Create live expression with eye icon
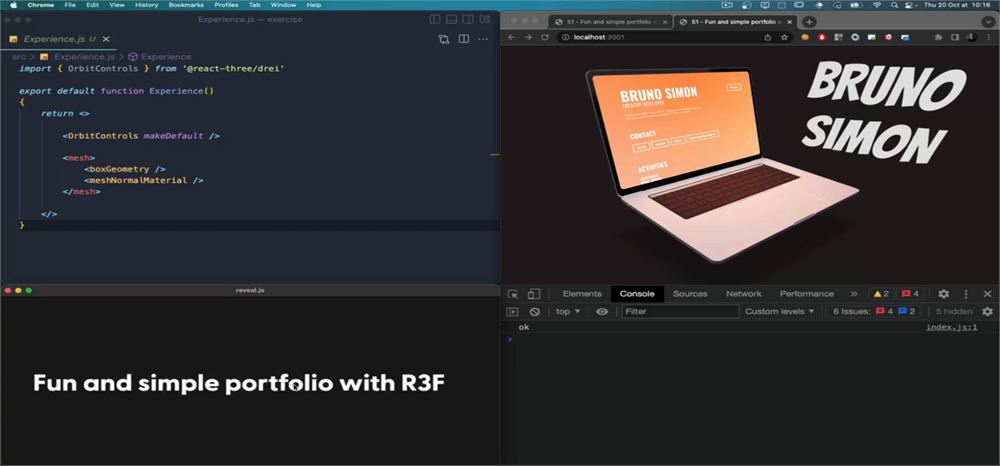1000x466 pixels. [601, 312]
